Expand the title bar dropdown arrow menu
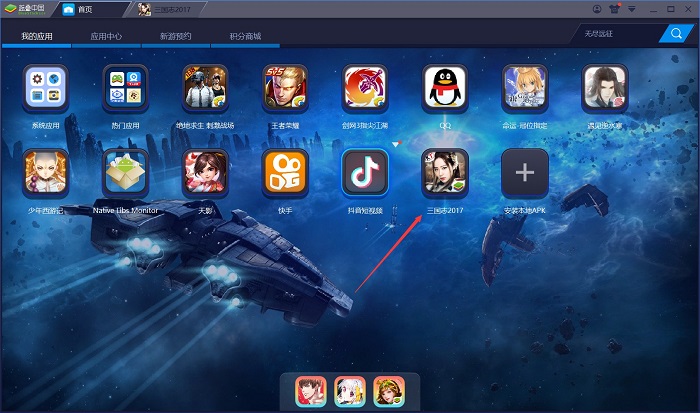This screenshot has width=700, height=413. click(x=634, y=10)
